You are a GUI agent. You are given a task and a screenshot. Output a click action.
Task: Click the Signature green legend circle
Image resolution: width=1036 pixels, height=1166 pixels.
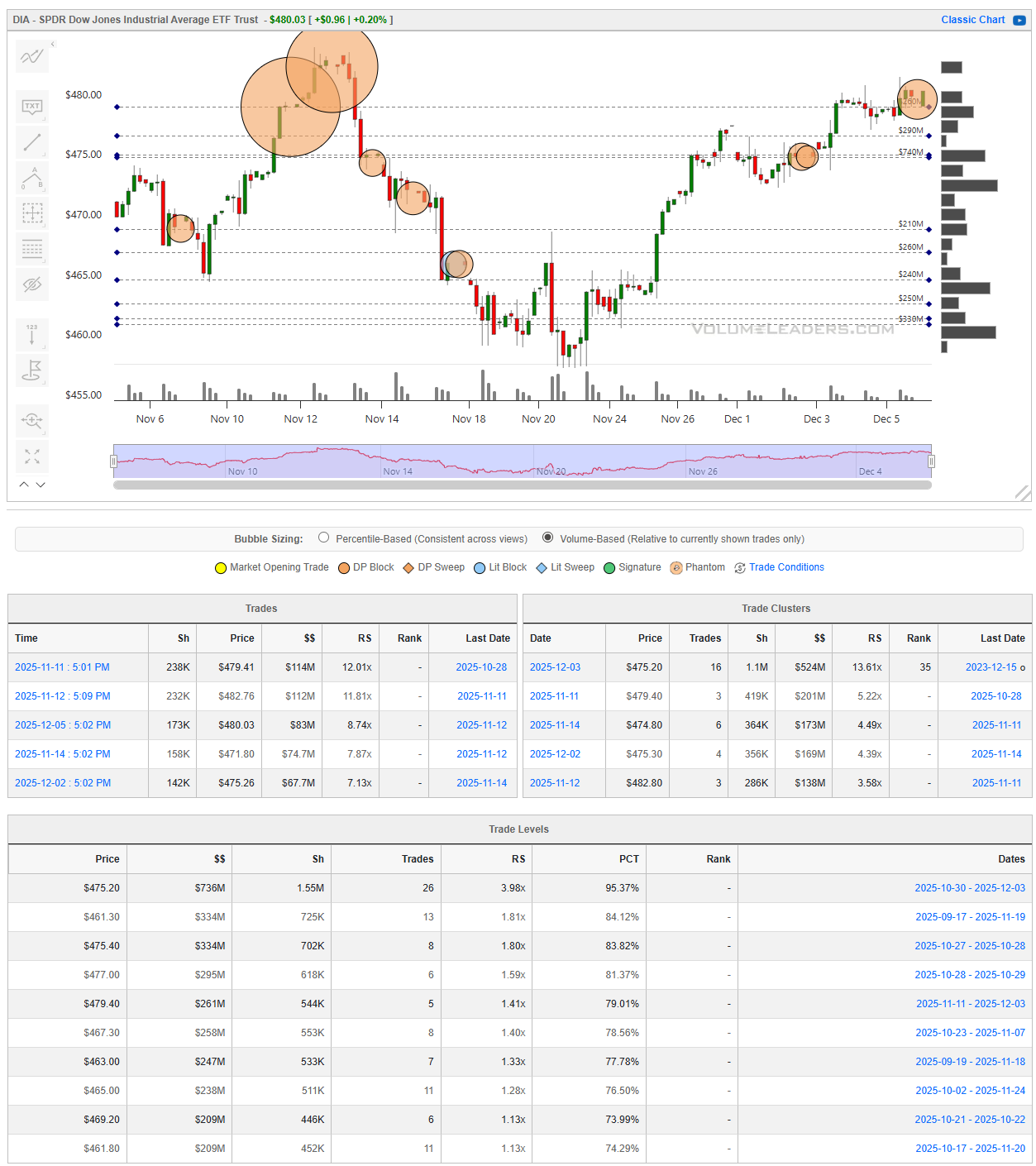tap(609, 568)
